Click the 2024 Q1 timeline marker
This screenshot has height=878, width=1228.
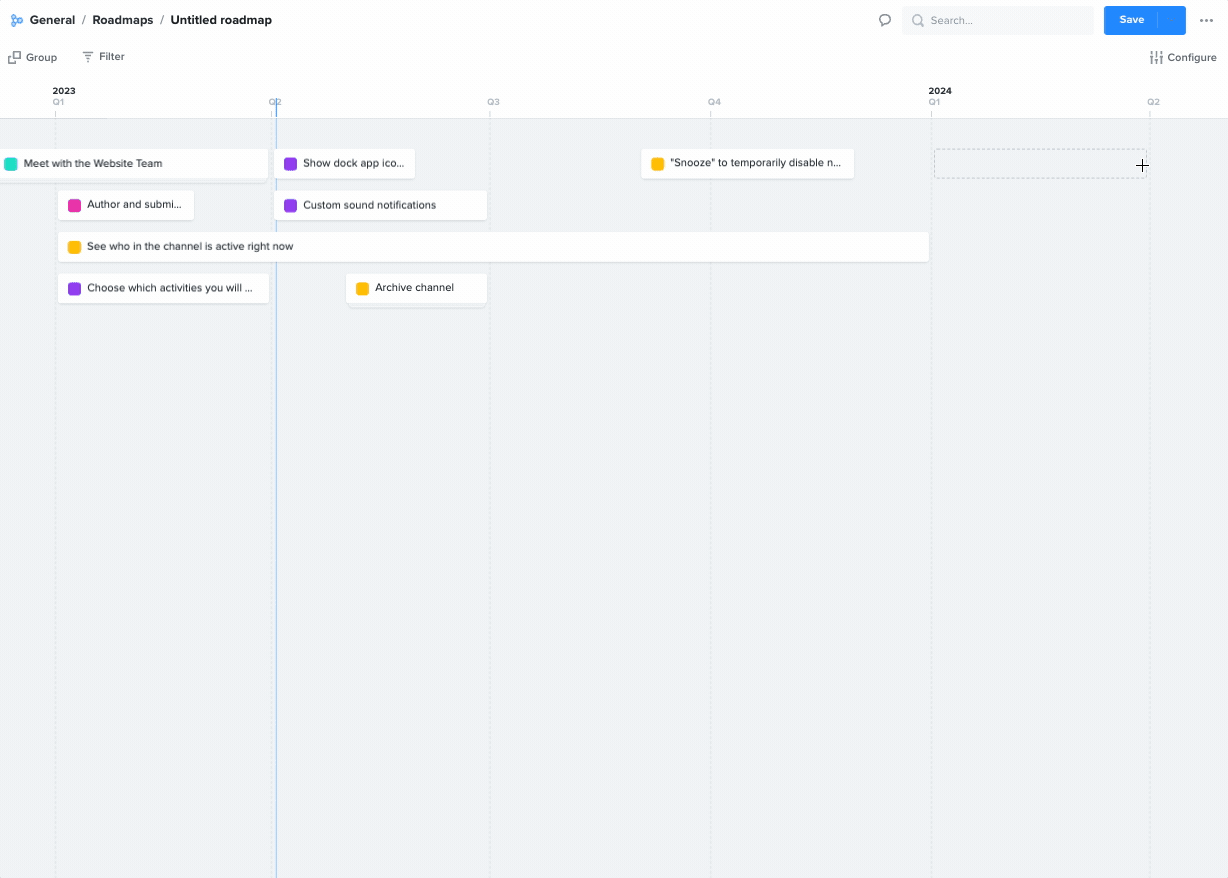[x=934, y=102]
